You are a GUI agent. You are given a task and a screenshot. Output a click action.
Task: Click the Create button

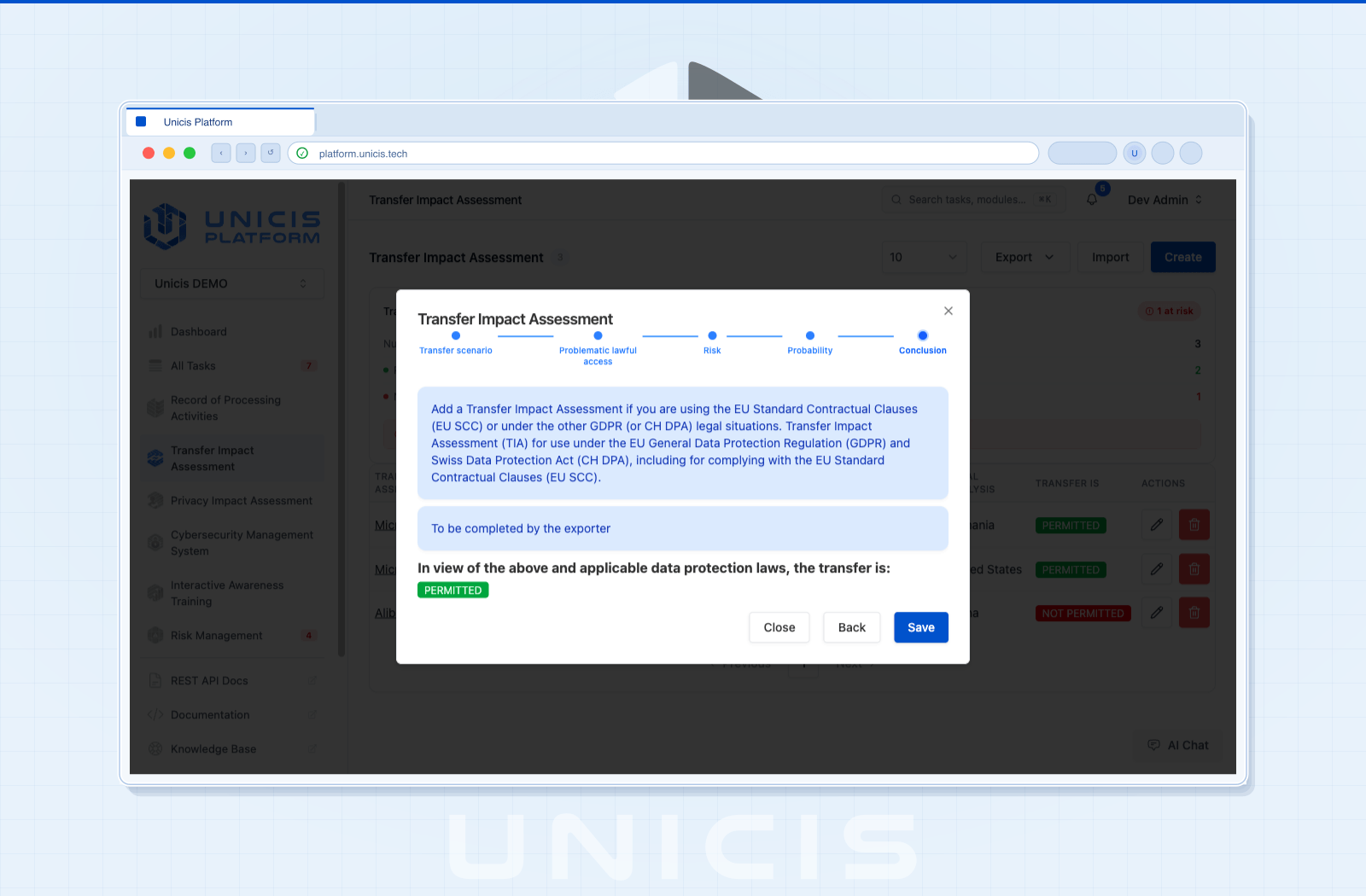[x=1182, y=257]
